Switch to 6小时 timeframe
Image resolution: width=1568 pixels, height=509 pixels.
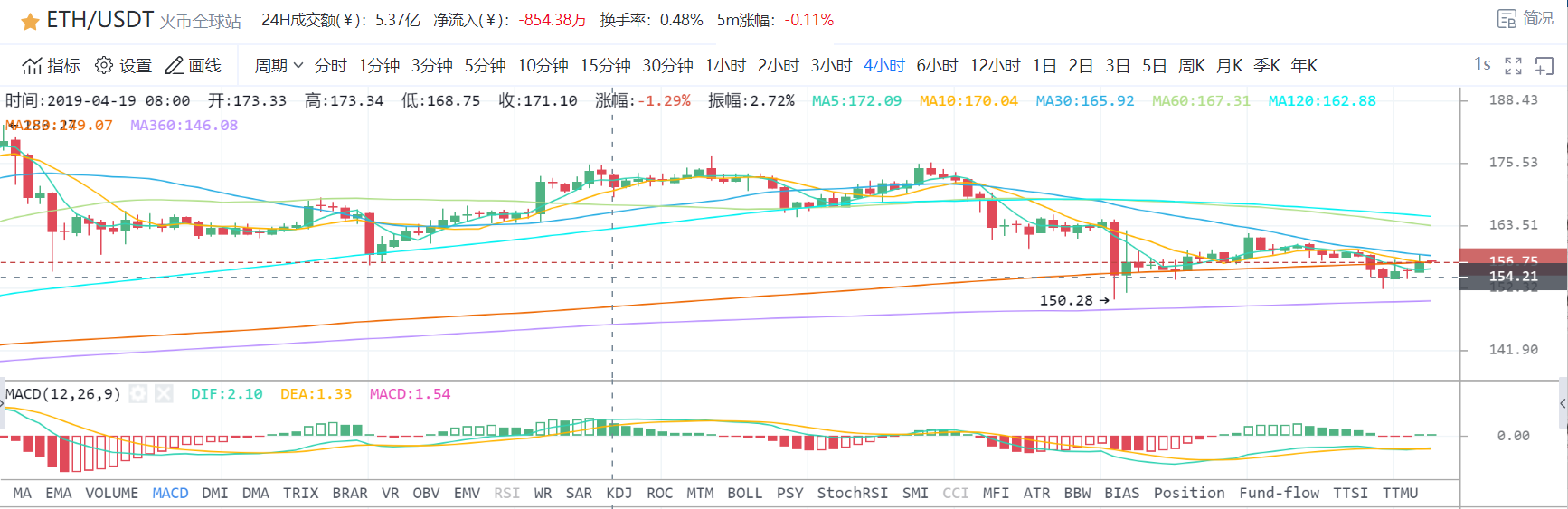tap(938, 66)
